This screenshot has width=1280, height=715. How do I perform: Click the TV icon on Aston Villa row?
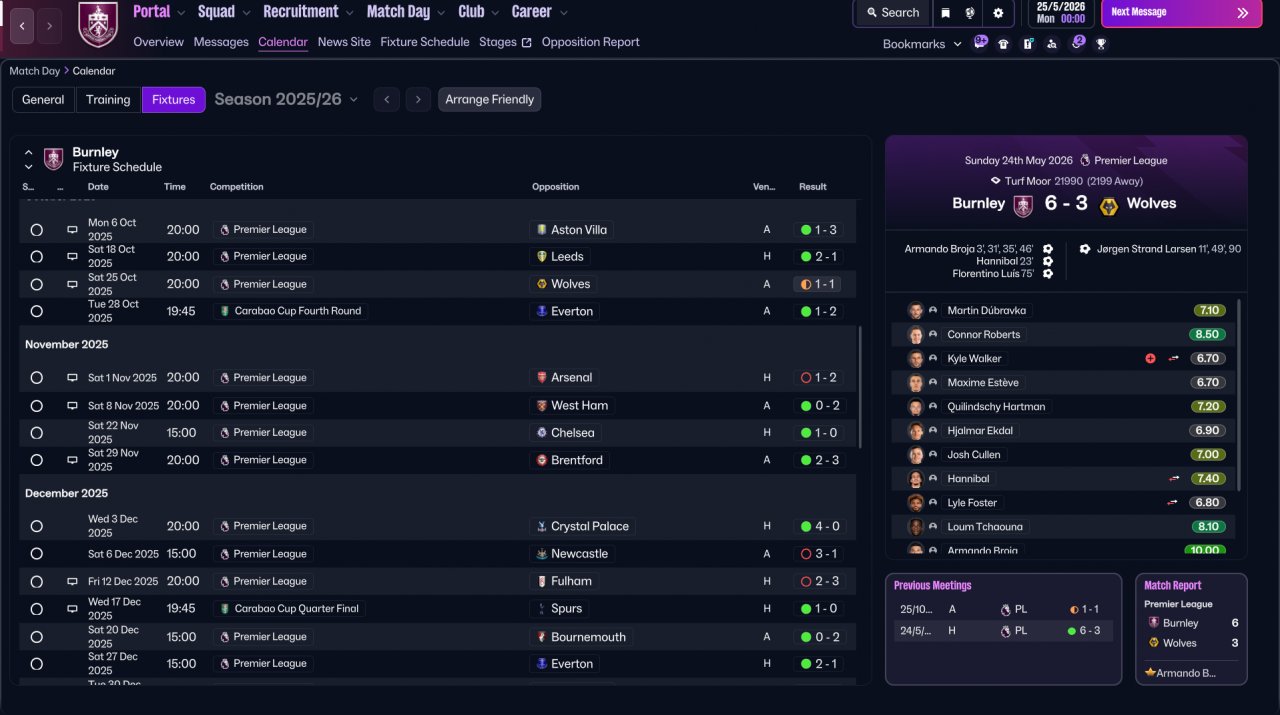(72, 229)
